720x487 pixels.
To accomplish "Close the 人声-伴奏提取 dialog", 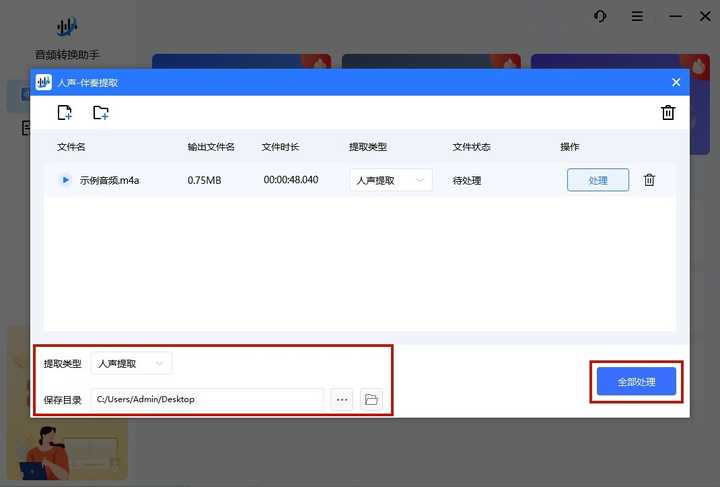I will pos(676,83).
